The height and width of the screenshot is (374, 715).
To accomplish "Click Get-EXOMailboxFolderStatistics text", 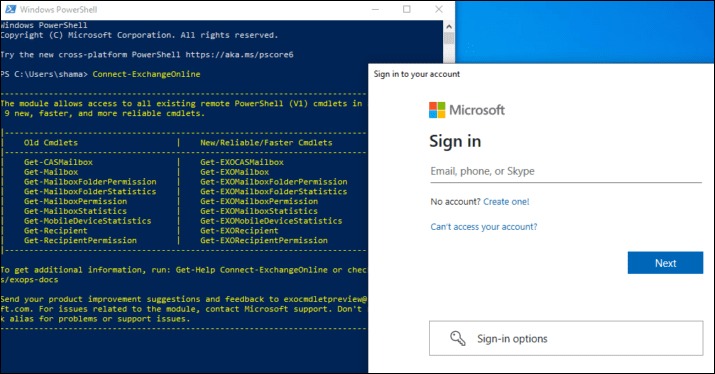I will click(x=274, y=192).
